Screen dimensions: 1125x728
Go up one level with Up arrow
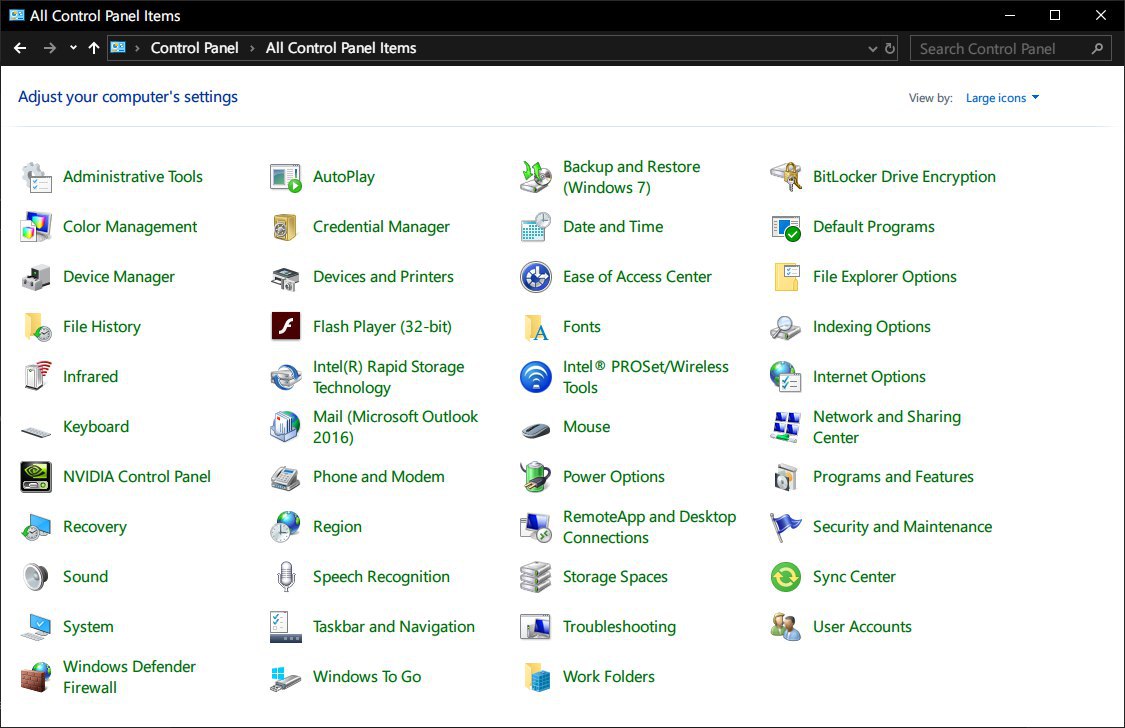click(94, 48)
